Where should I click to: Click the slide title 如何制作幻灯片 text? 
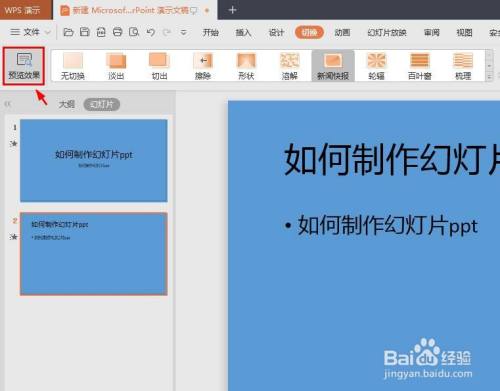[x=392, y=159]
